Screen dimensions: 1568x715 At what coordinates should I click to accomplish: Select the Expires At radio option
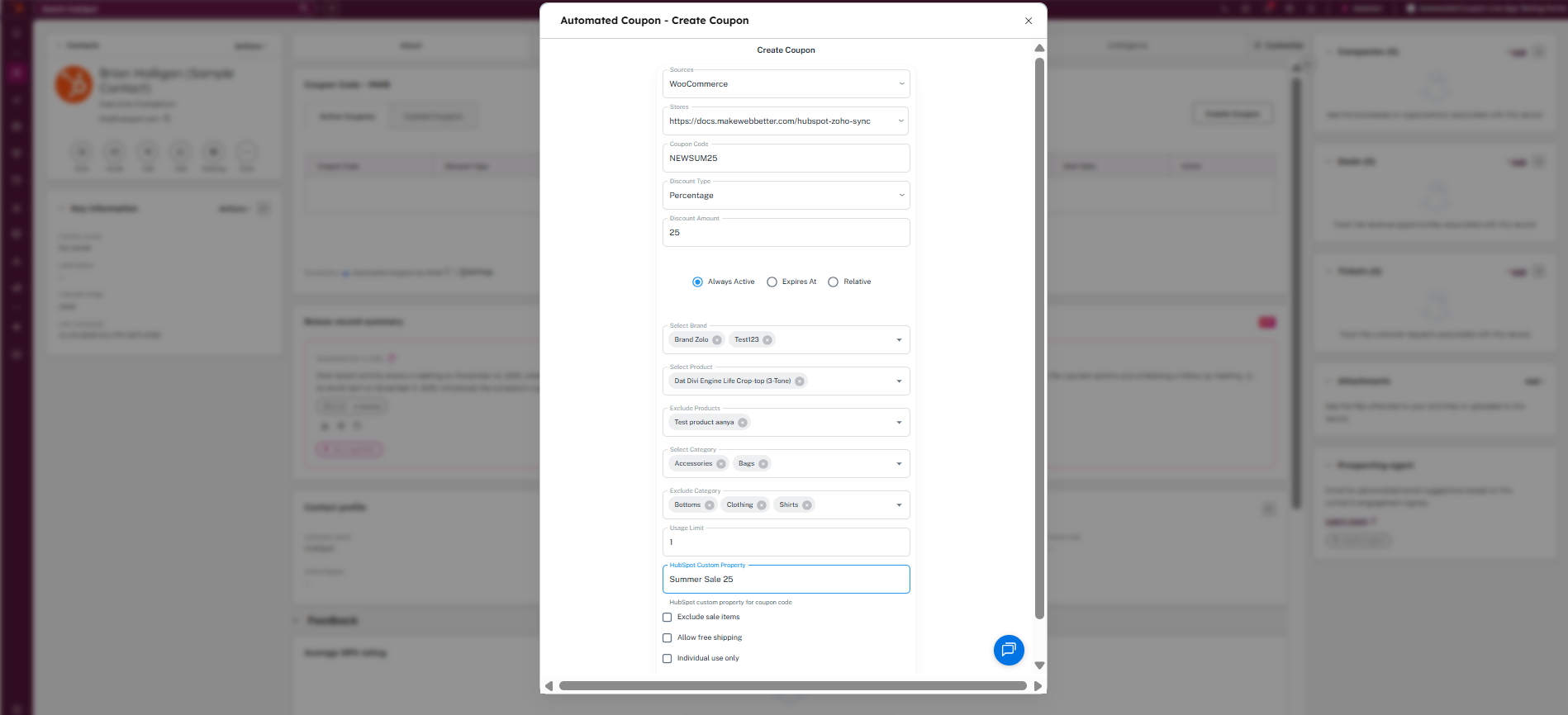772,282
